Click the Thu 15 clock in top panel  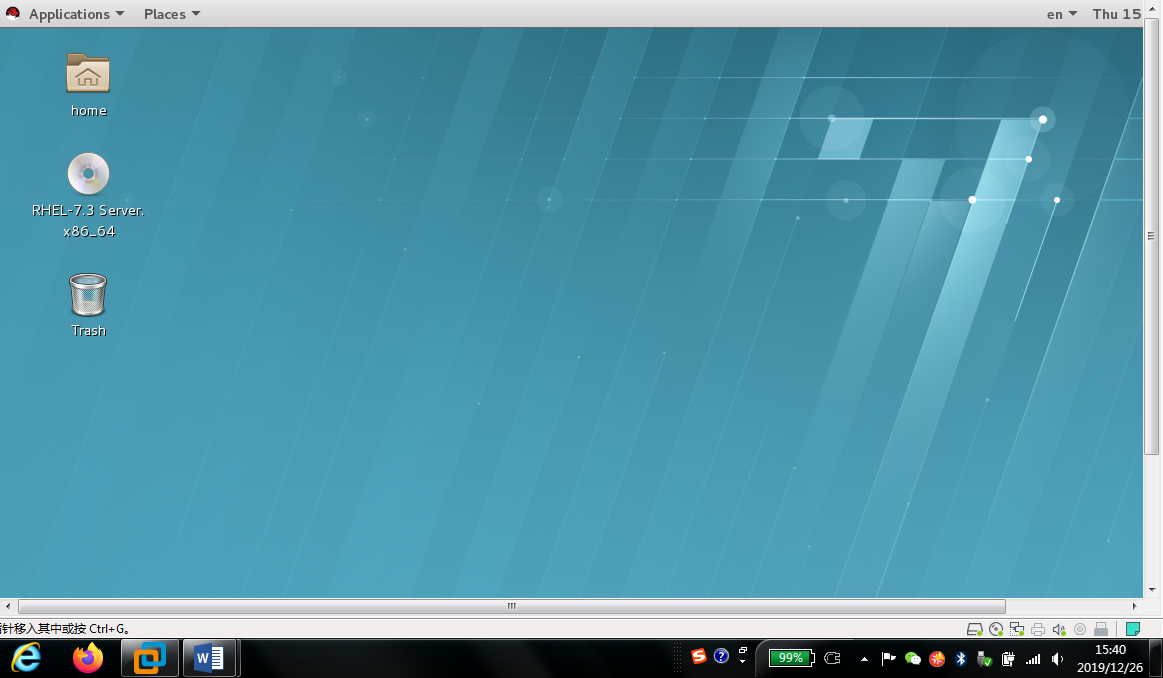click(x=1116, y=14)
